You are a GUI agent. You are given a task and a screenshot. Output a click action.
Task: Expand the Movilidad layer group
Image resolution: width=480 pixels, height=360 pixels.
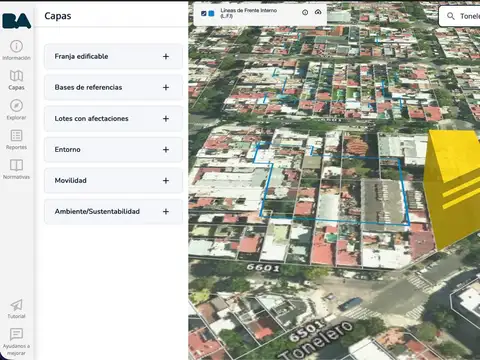113,180
